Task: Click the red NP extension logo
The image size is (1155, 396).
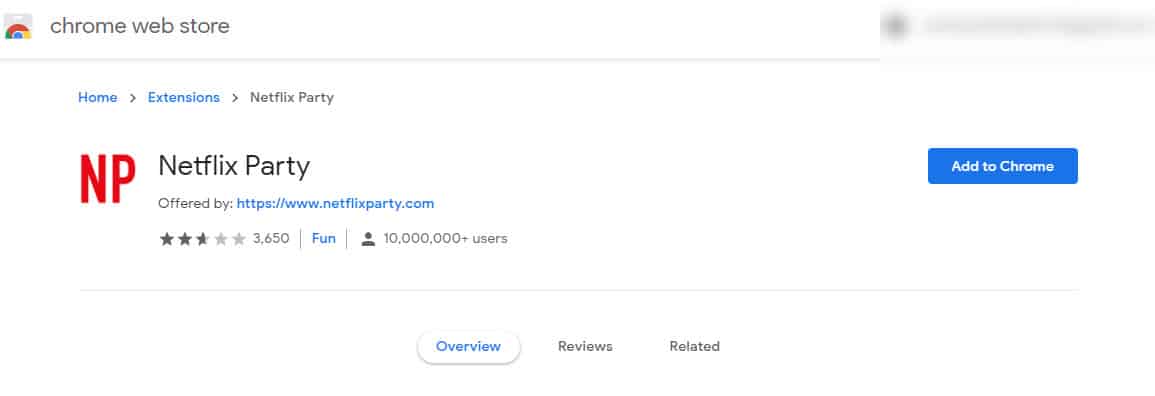Action: click(108, 178)
